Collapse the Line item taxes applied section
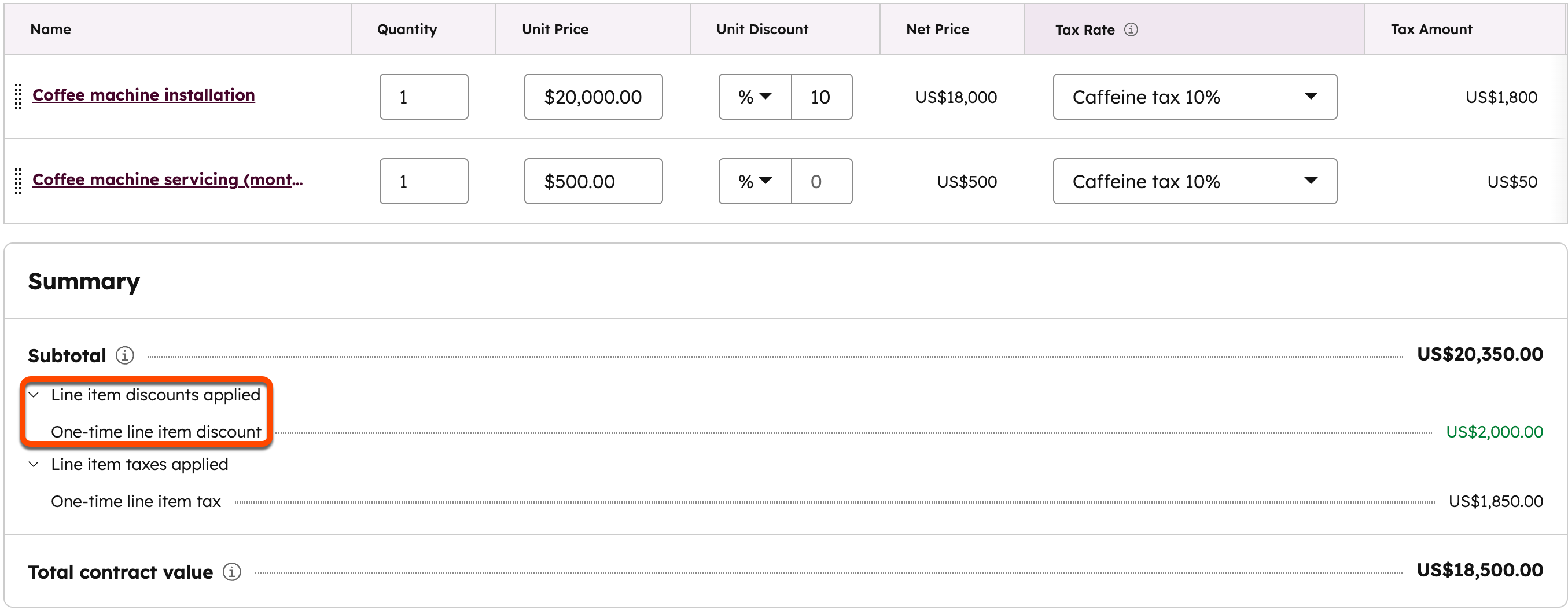The height and width of the screenshot is (610, 1568). pos(34,464)
